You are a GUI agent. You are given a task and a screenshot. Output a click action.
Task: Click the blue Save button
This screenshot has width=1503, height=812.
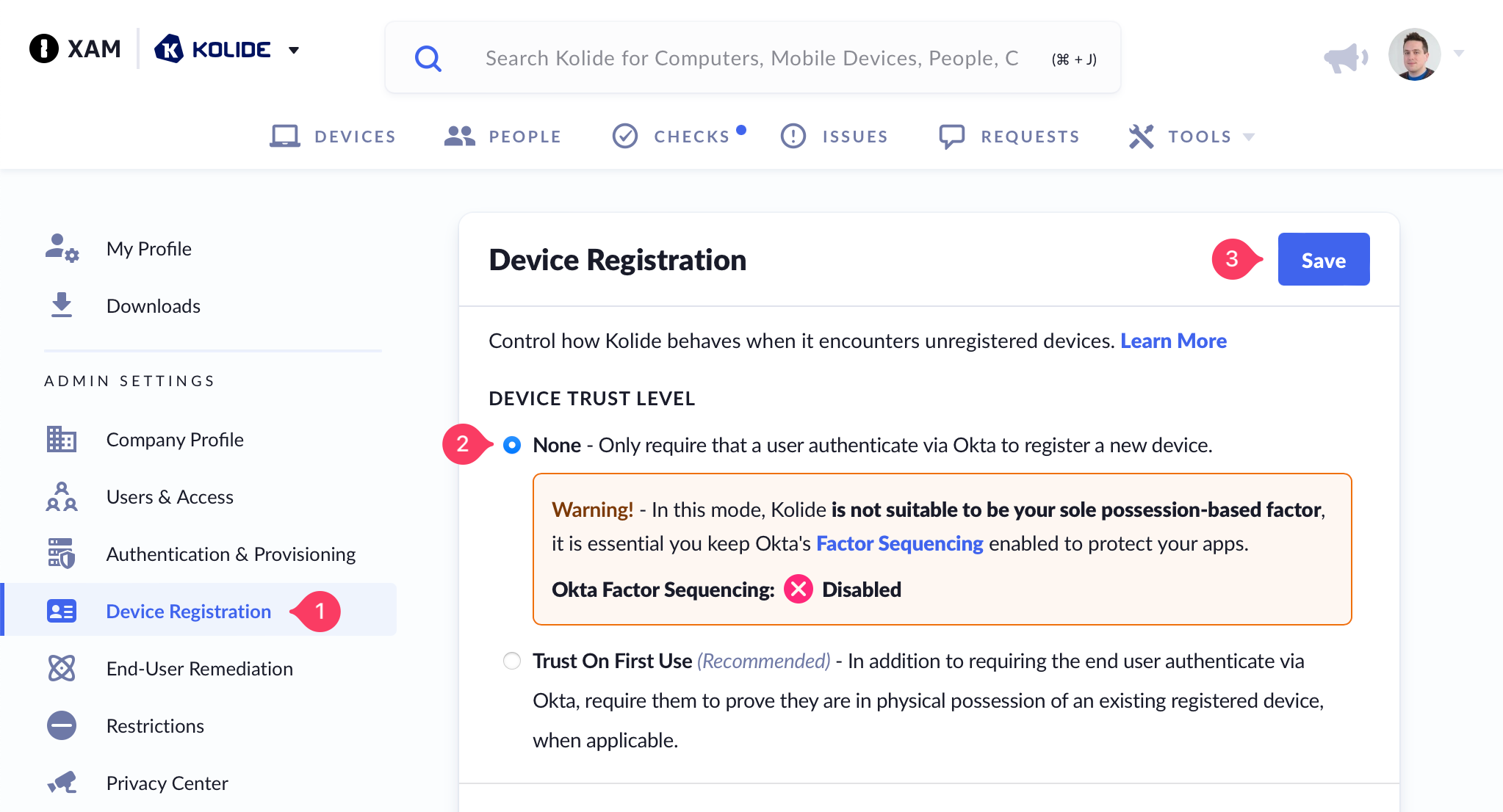[x=1323, y=259]
